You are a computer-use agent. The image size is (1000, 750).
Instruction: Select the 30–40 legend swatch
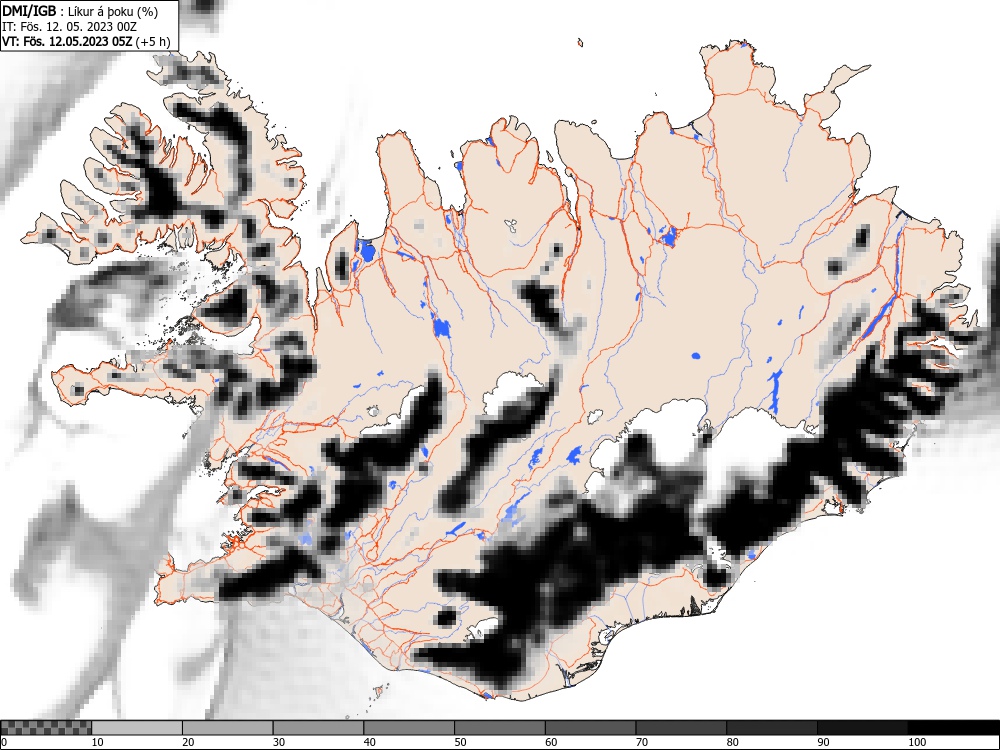[x=318, y=728]
